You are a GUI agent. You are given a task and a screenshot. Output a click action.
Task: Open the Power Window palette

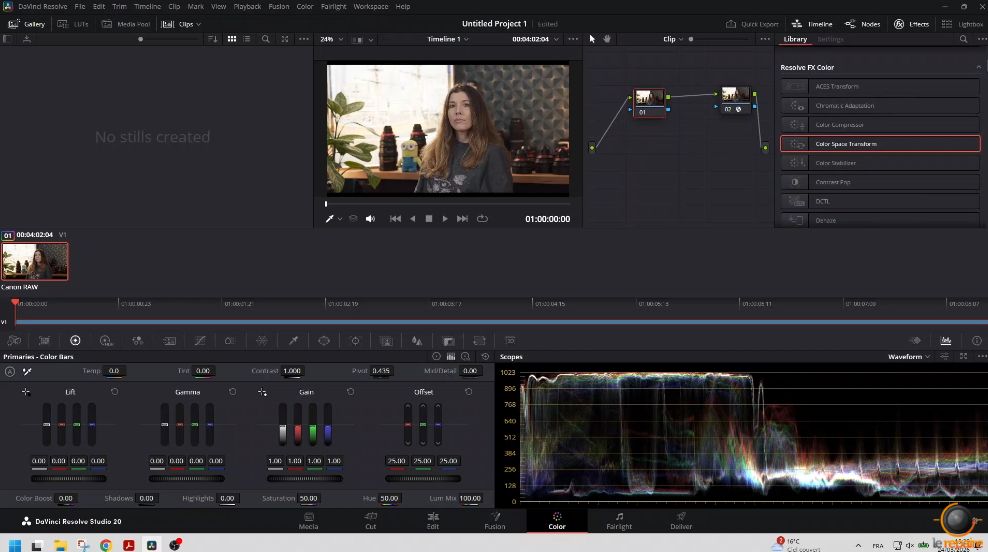coord(324,340)
